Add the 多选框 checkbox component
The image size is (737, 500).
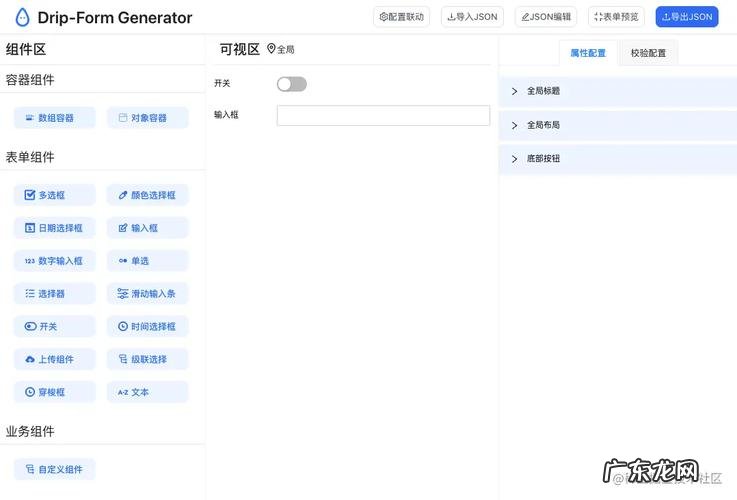[x=55, y=195]
